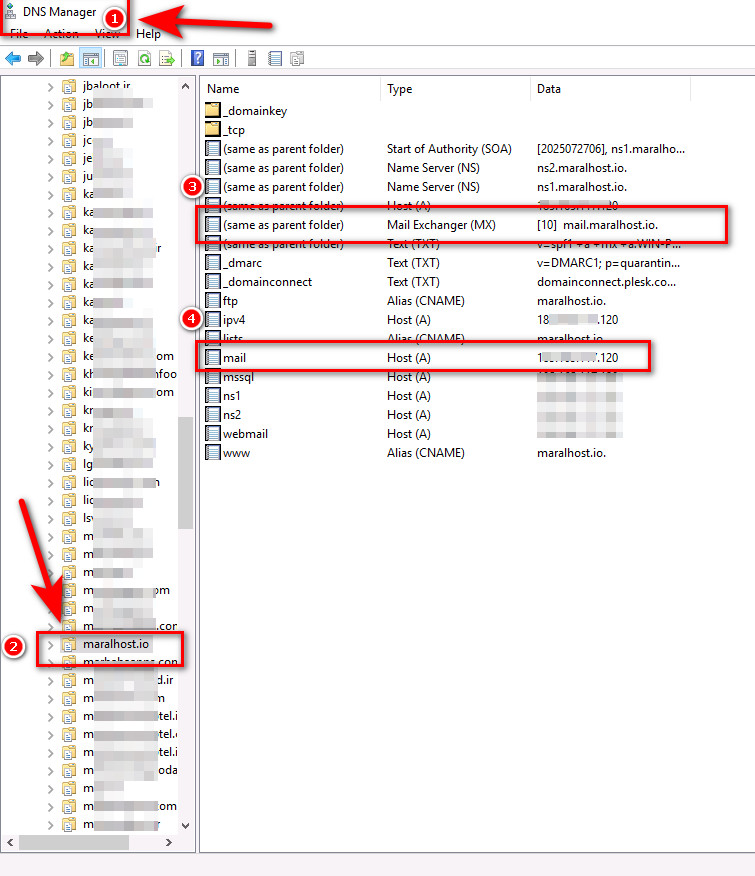Image resolution: width=755 pixels, height=876 pixels.
Task: Open the Help menu
Action: pyautogui.click(x=148, y=34)
